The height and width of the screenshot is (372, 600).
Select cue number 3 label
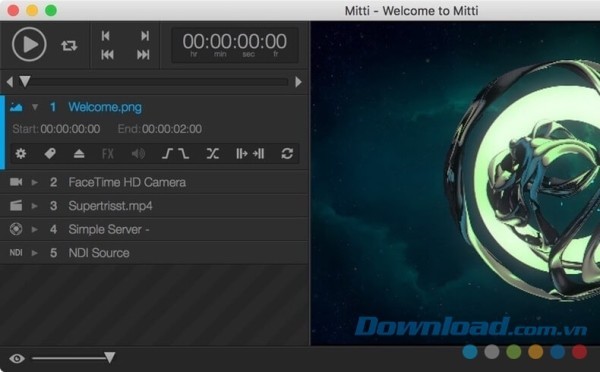tap(54, 206)
